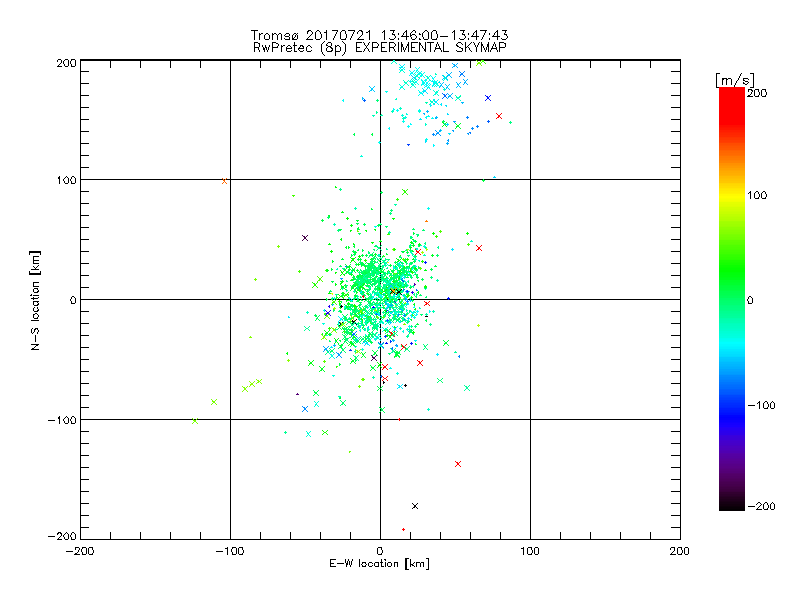
Task: Click N-S axis tick label '100'
Action: click(x=66, y=181)
